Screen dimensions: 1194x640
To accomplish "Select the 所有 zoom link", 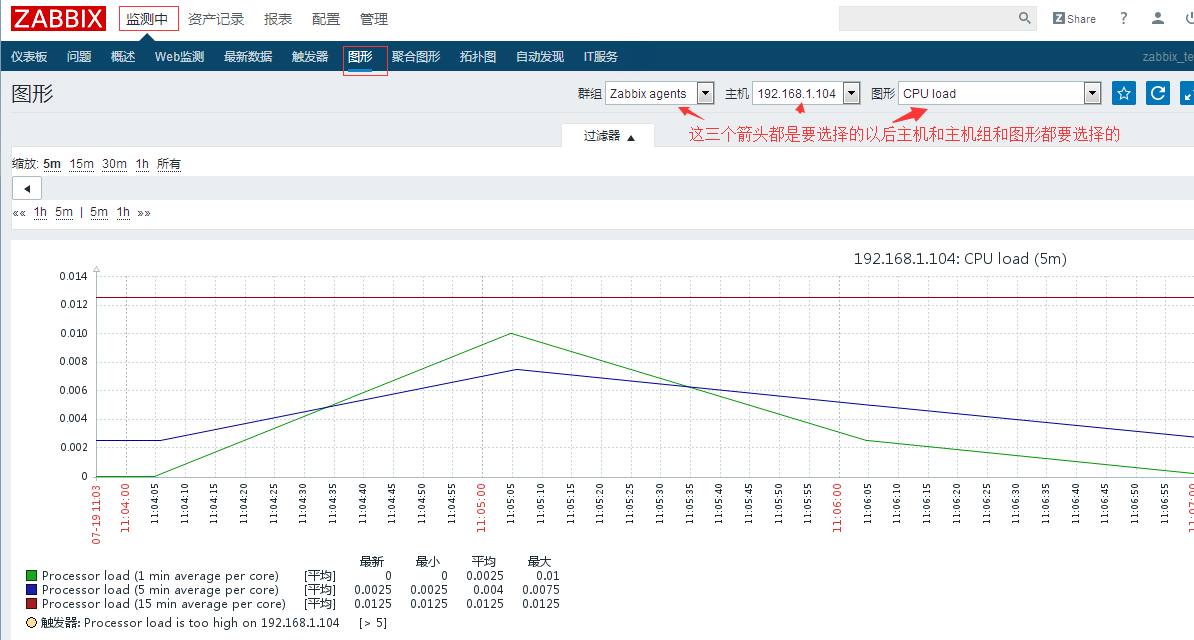I will pyautogui.click(x=169, y=164).
